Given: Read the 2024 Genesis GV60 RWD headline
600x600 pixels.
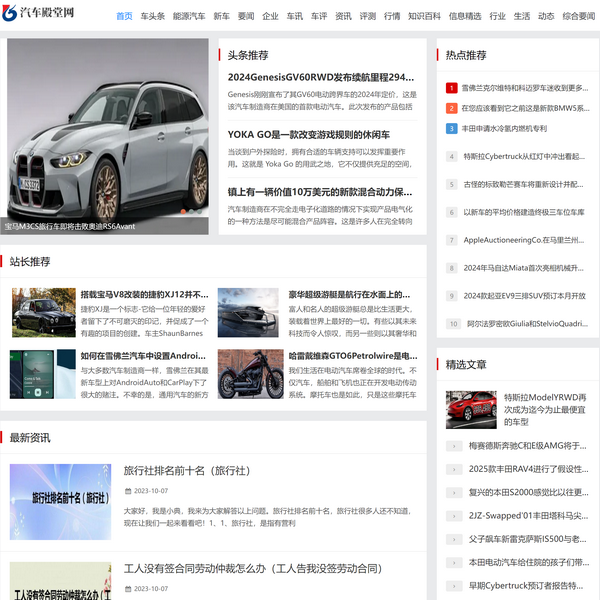Looking at the screenshot, I should [x=320, y=77].
